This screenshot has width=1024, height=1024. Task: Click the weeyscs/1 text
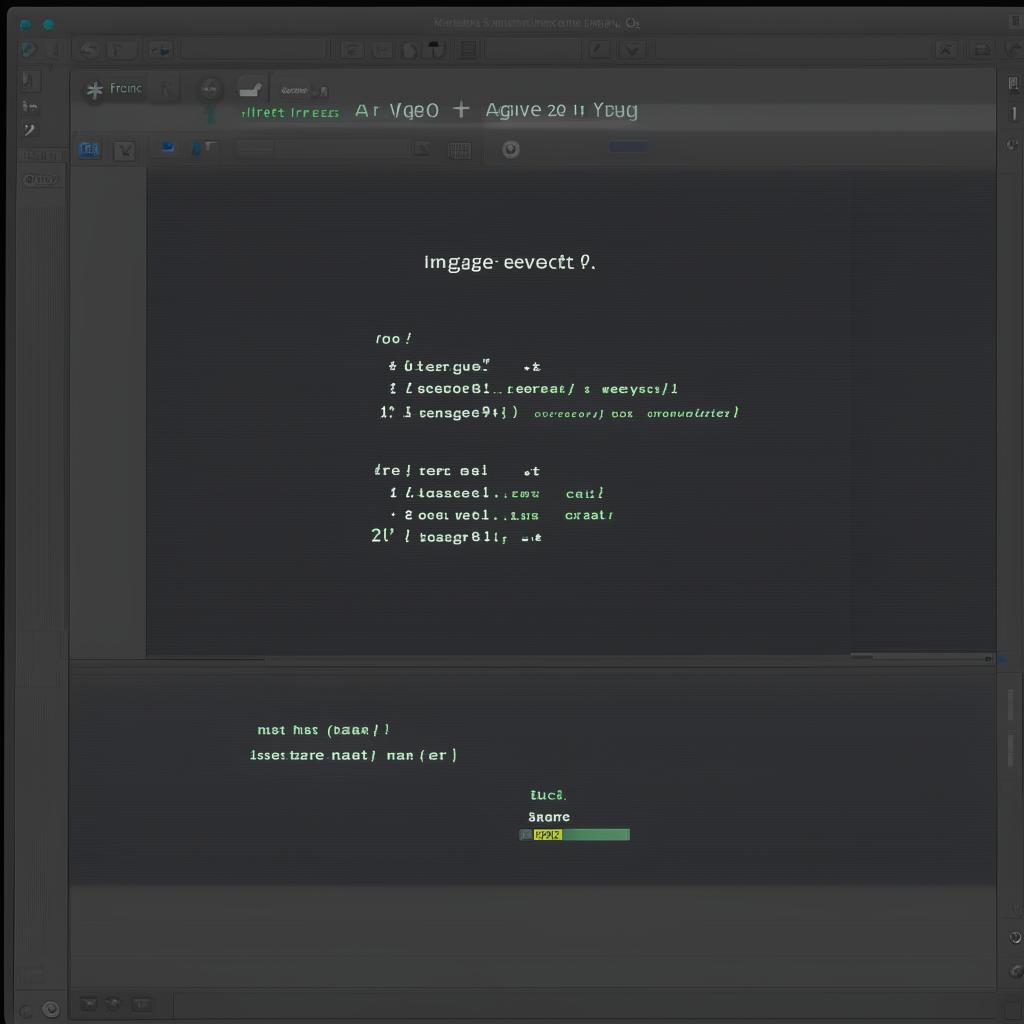639,389
